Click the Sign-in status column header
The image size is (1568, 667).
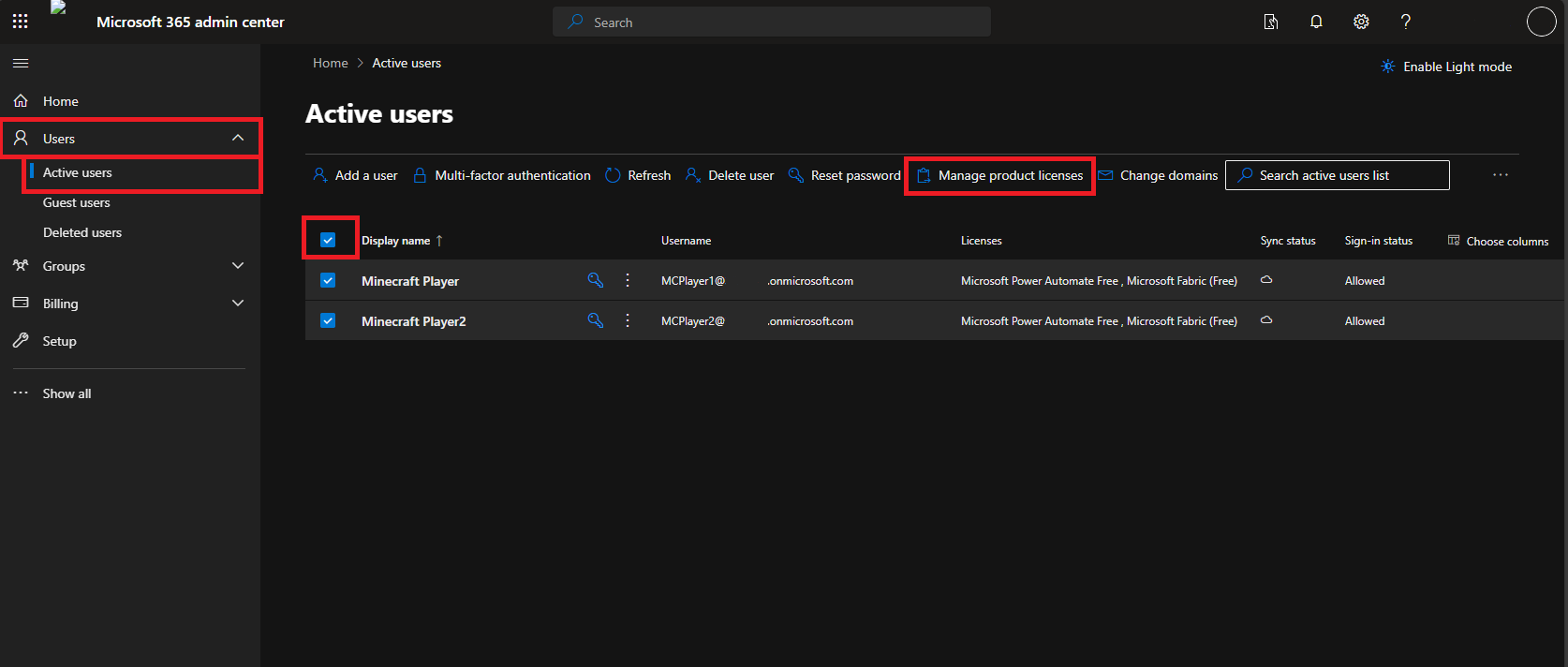coord(1379,241)
